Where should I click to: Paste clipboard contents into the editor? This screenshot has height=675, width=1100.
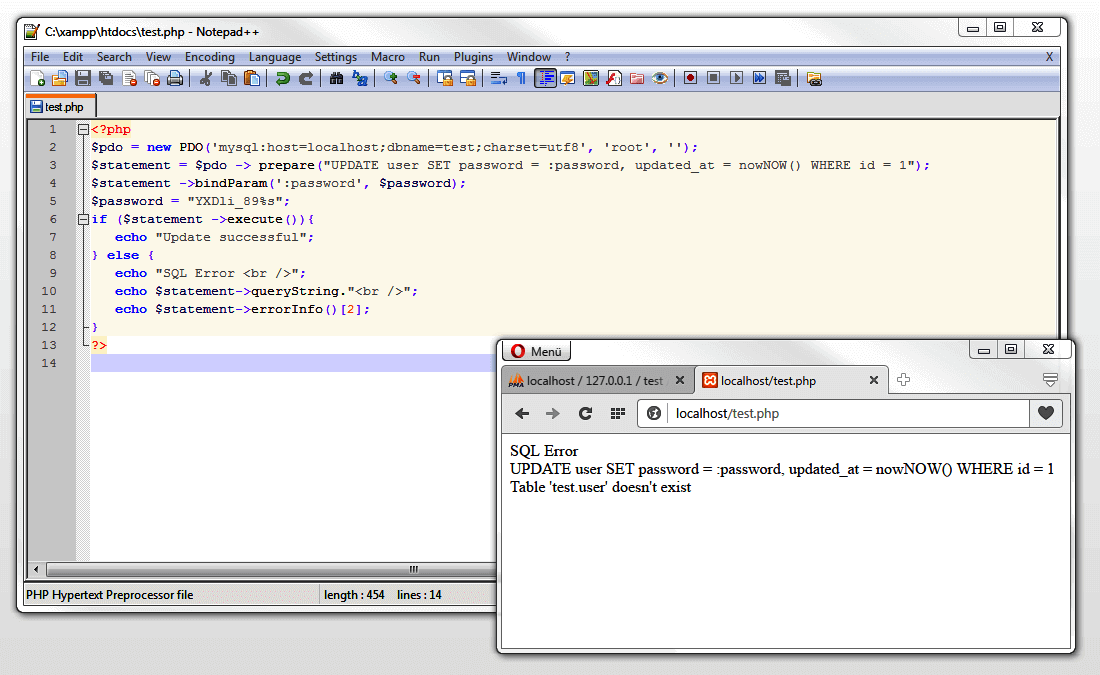252,78
